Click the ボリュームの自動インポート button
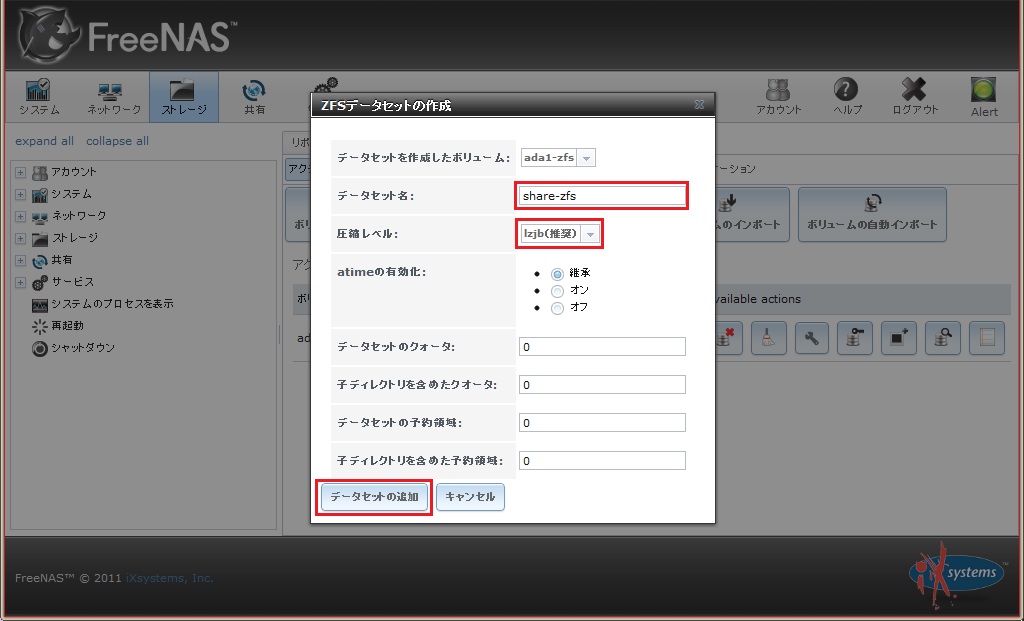This screenshot has height=621, width=1024. tap(872, 214)
